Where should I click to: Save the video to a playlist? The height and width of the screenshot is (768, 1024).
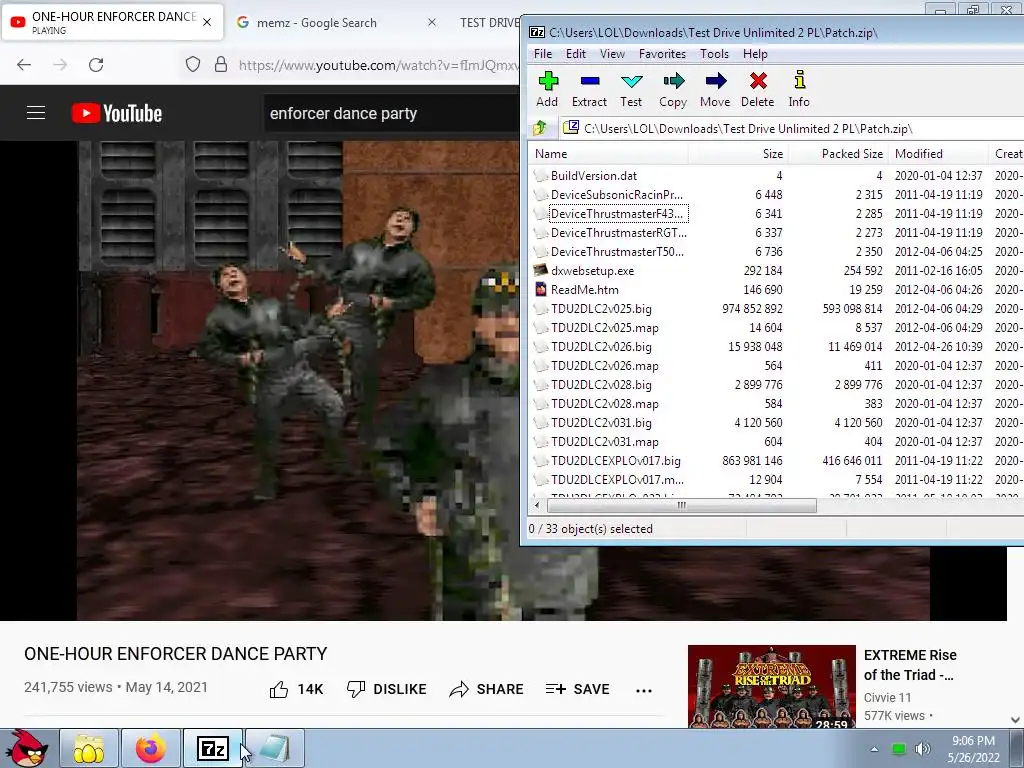click(x=577, y=689)
